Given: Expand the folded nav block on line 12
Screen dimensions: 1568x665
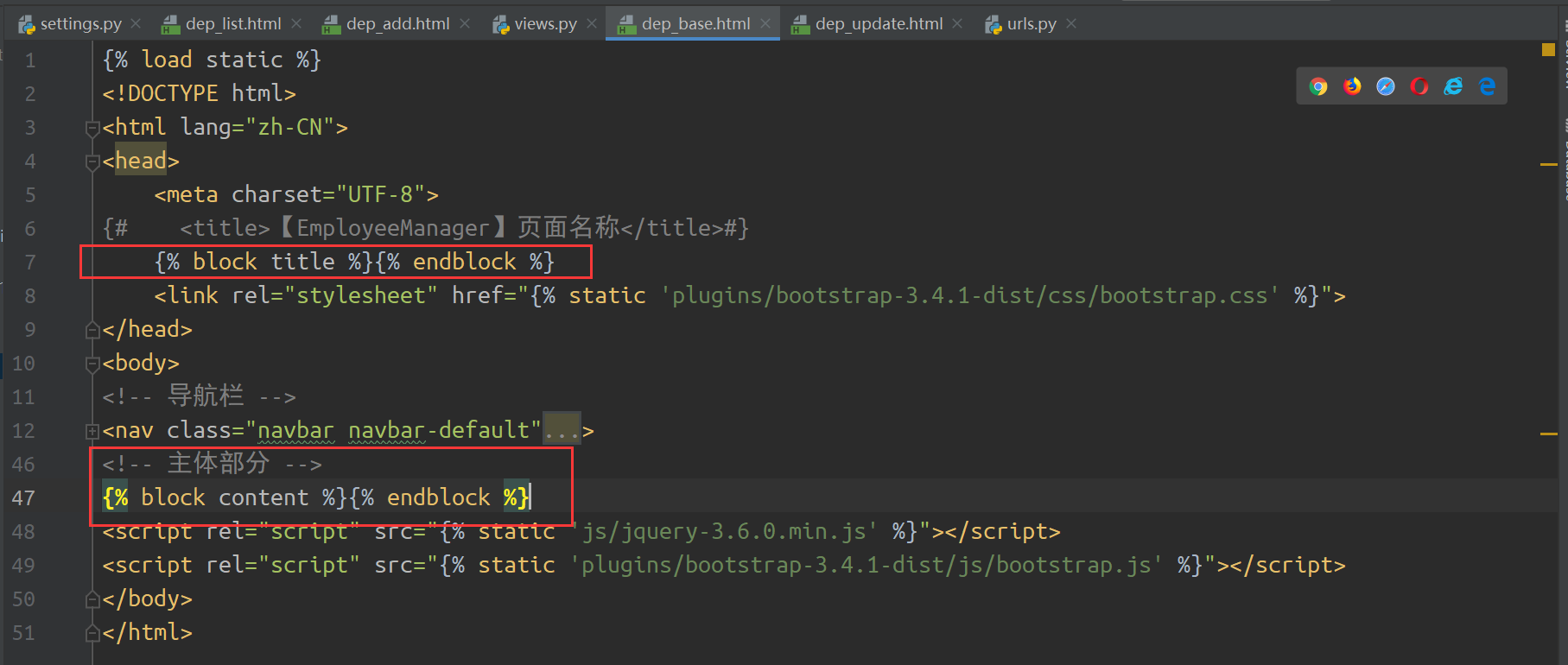Looking at the screenshot, I should tap(92, 431).
